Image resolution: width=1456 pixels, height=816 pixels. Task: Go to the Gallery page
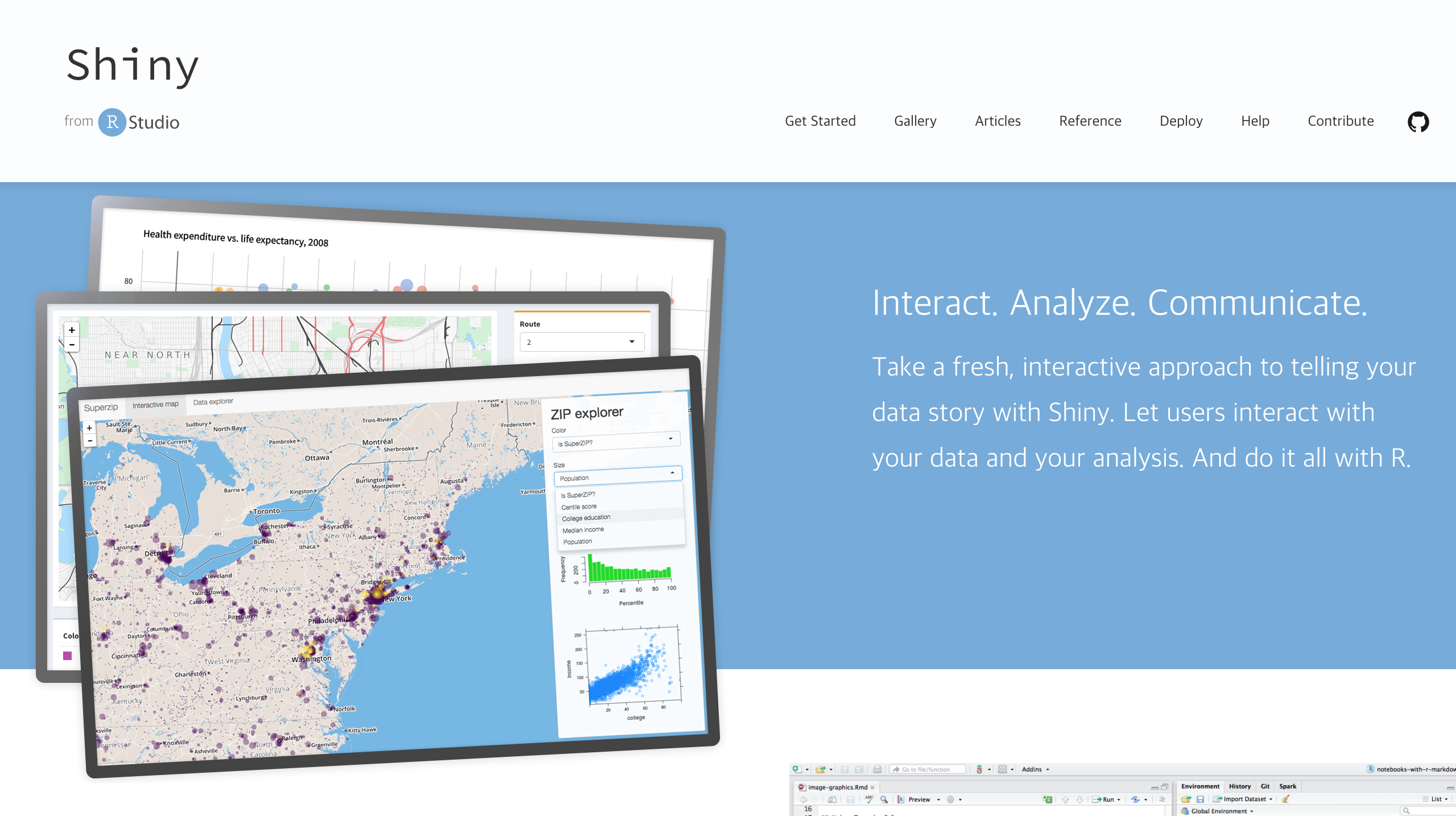point(915,121)
